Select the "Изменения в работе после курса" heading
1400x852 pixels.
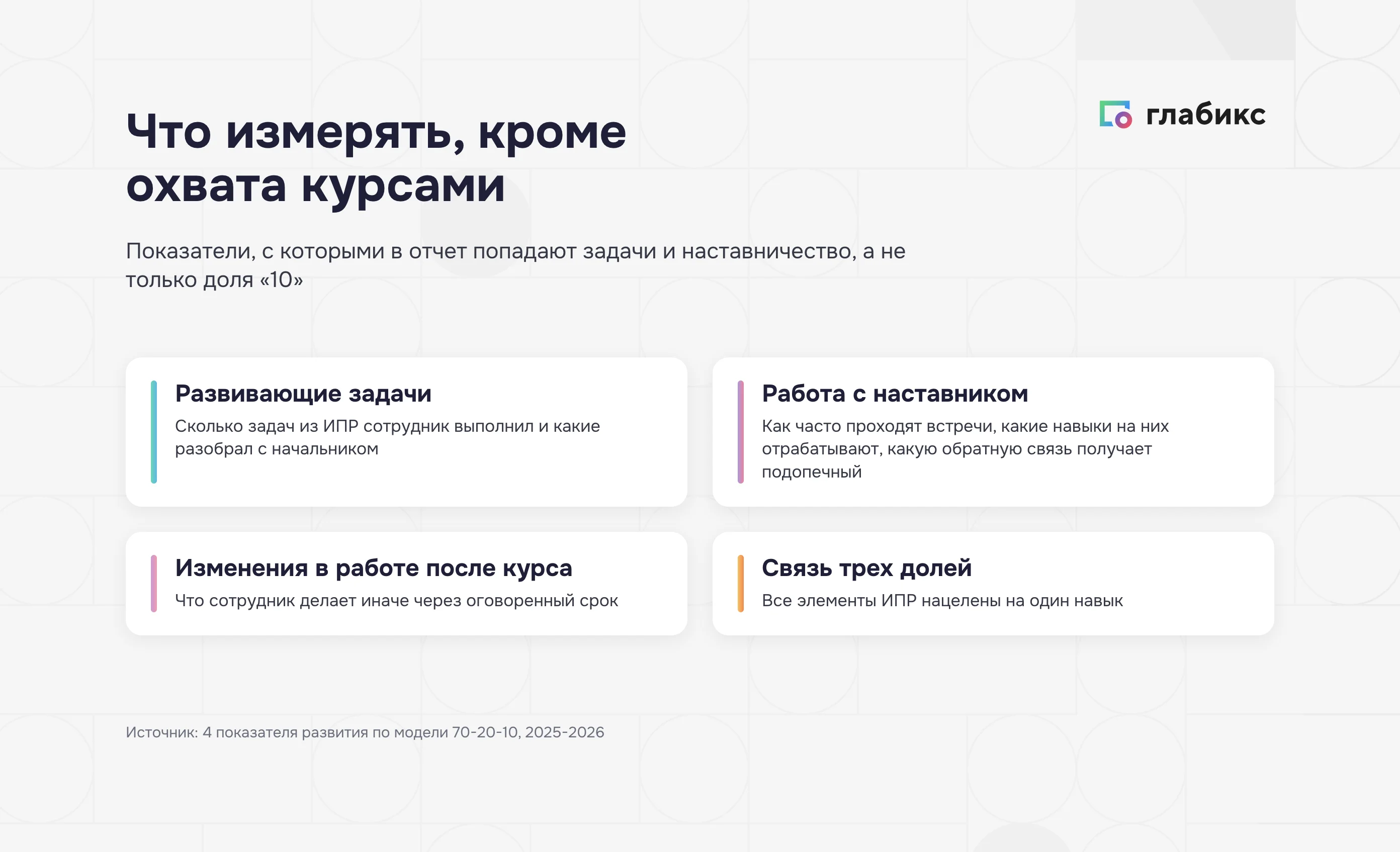click(x=373, y=568)
